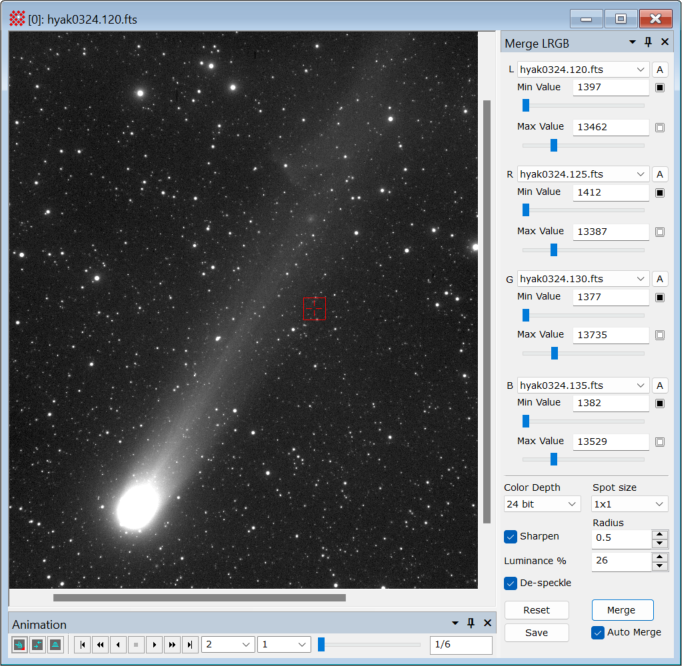The width and height of the screenshot is (682, 666).
Task: Jump to last animation frame
Action: click(x=190, y=645)
